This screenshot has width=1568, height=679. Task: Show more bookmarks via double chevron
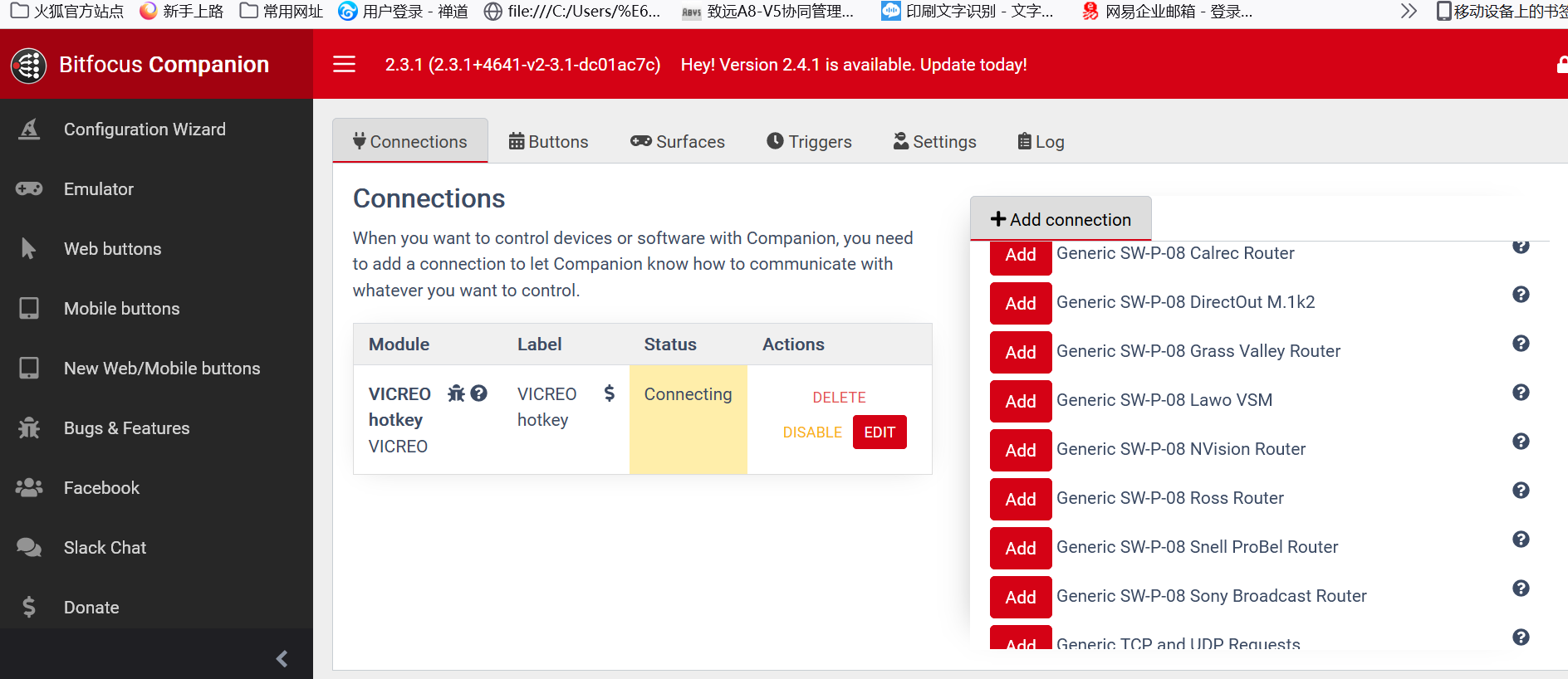coord(1409,11)
